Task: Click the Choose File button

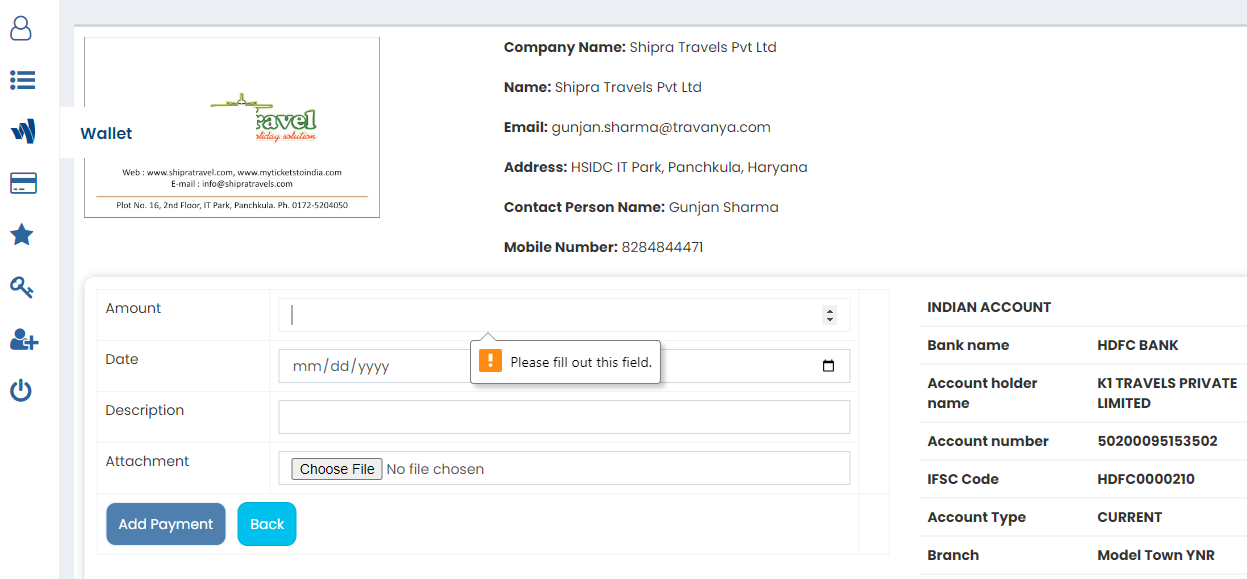Action: coord(337,469)
